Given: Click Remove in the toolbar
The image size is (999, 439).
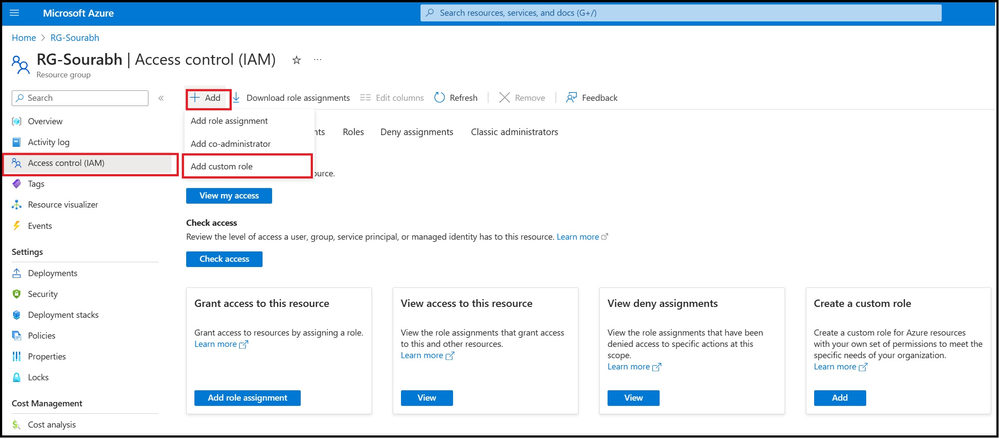Looking at the screenshot, I should coord(522,97).
